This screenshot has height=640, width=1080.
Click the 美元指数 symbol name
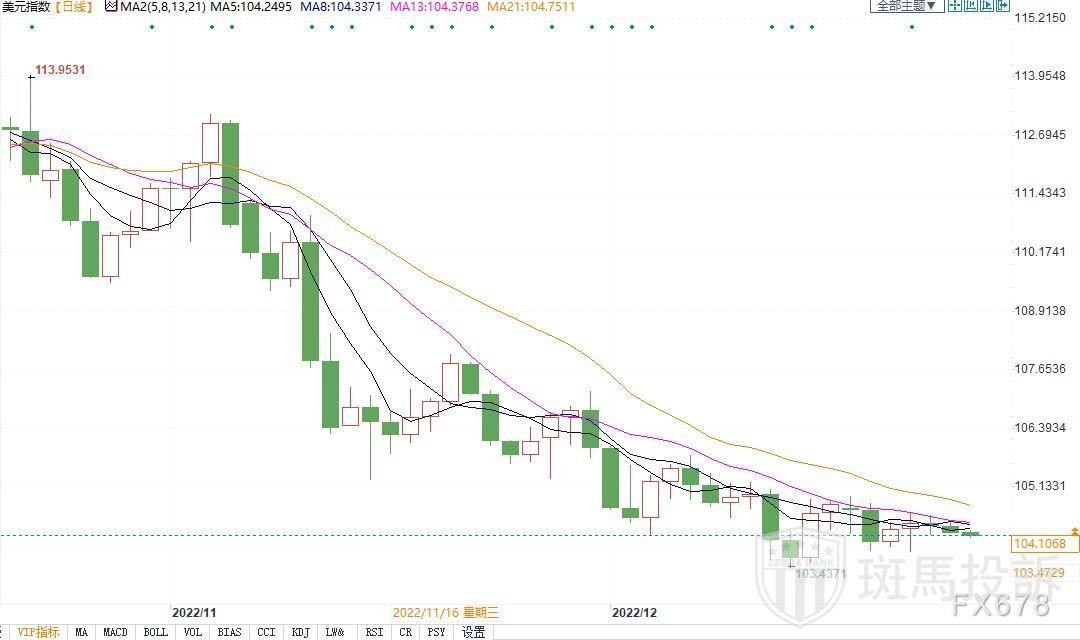(26, 7)
